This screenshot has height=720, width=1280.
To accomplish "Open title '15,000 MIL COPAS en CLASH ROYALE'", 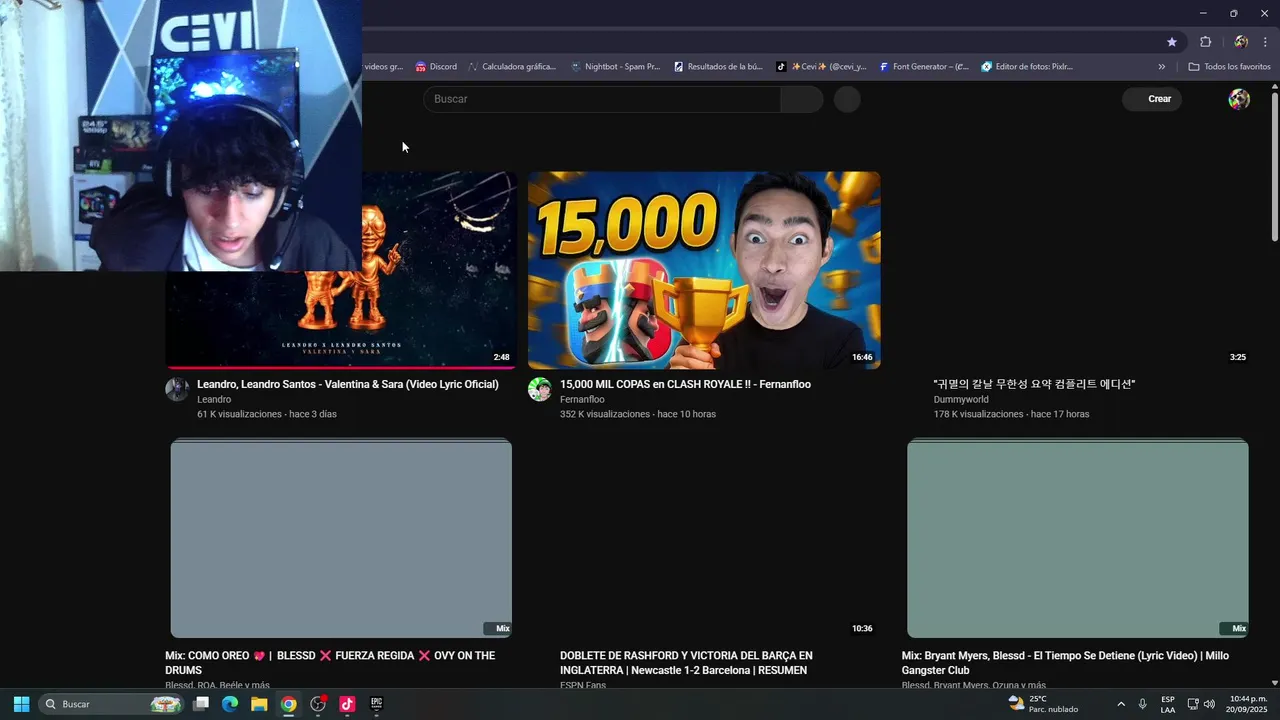I will 685,384.
